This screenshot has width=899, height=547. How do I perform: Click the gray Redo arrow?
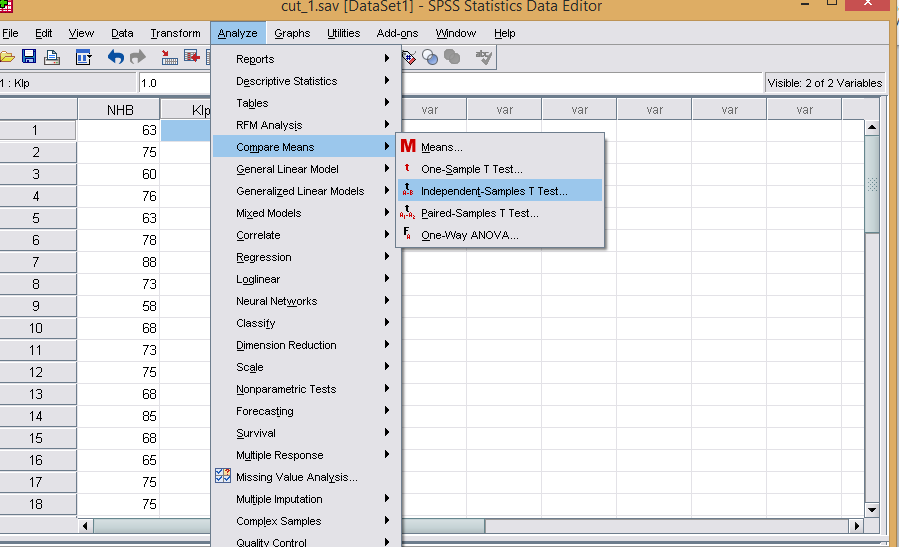(x=138, y=57)
